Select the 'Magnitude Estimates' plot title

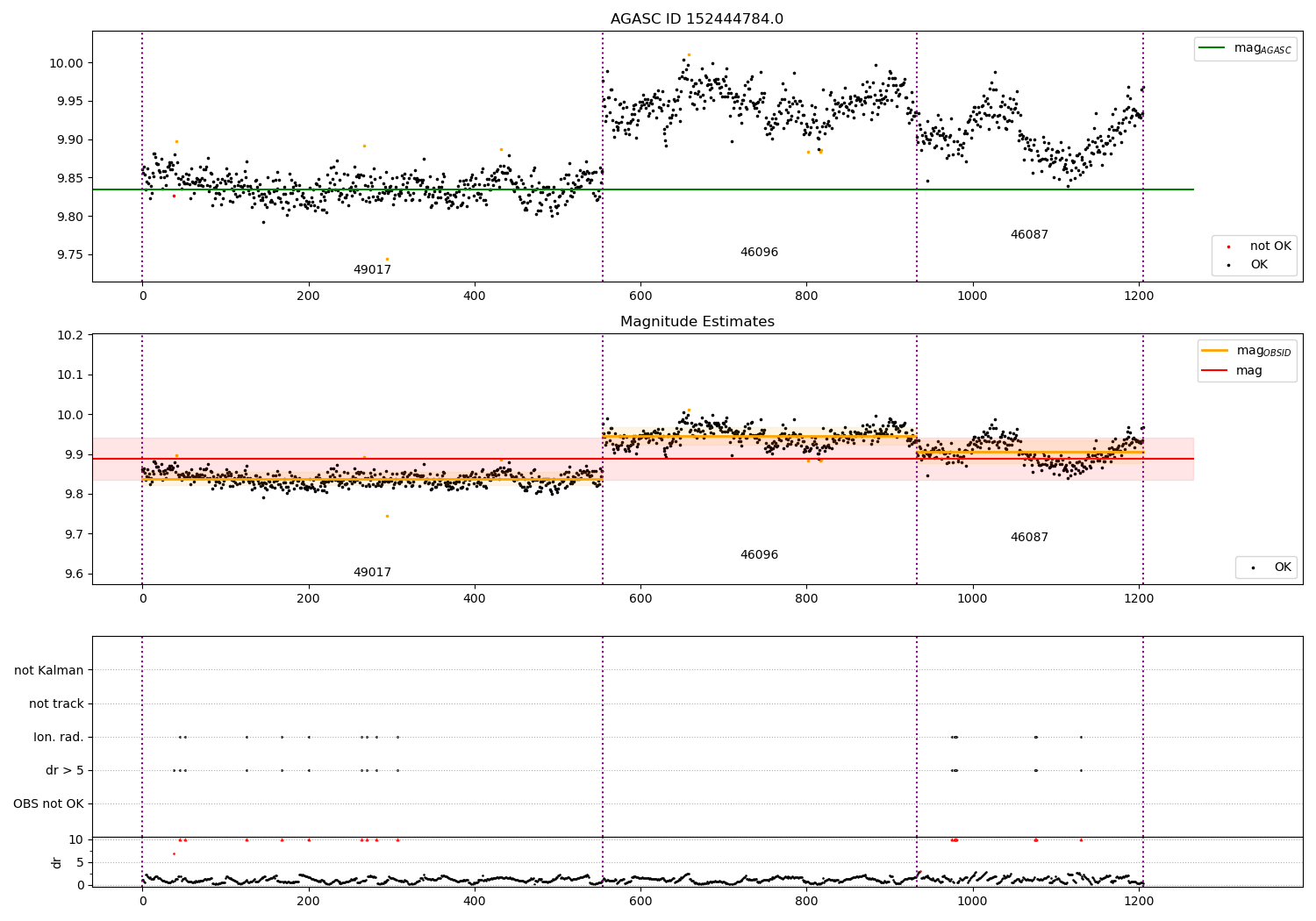pyautogui.click(x=697, y=322)
